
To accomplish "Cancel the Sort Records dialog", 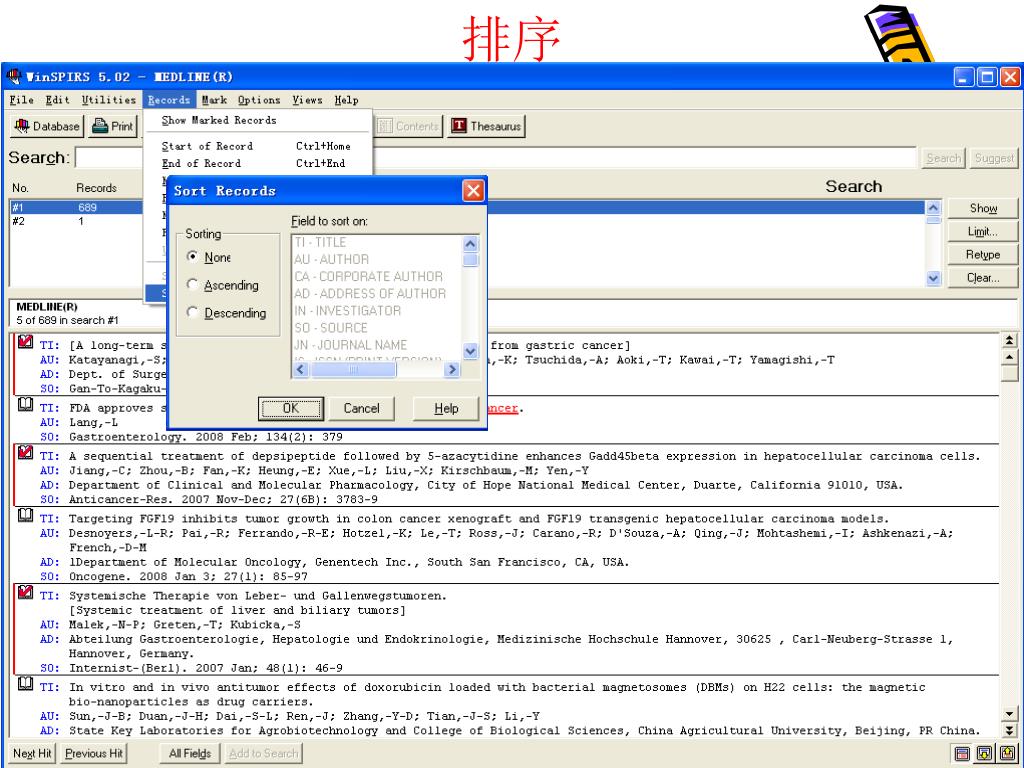I will point(362,409).
